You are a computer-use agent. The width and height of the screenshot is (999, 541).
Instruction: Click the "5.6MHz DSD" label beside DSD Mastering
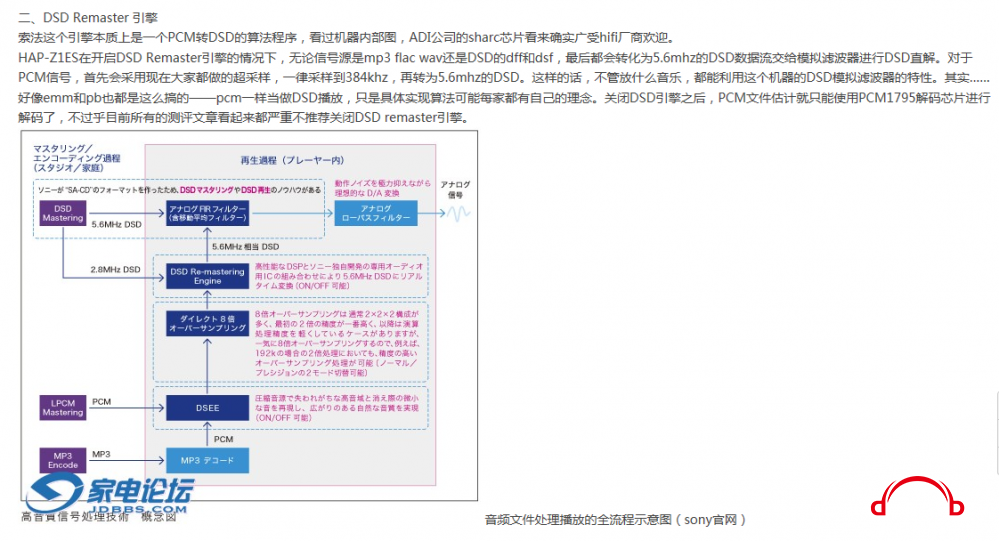(x=117, y=224)
